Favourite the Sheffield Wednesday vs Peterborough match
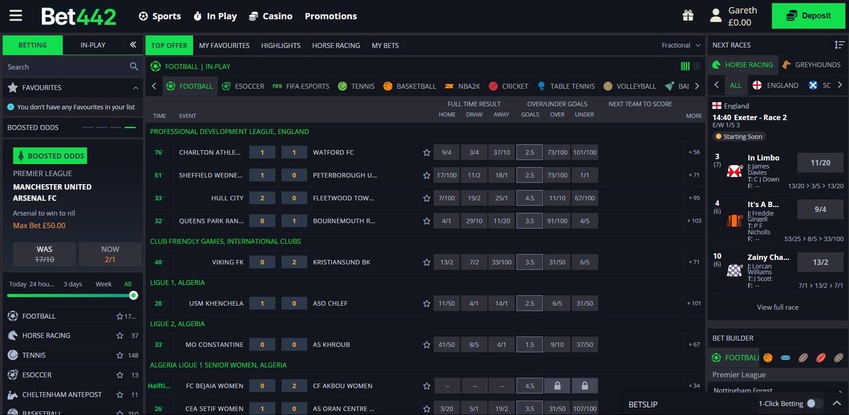 pyautogui.click(x=426, y=175)
